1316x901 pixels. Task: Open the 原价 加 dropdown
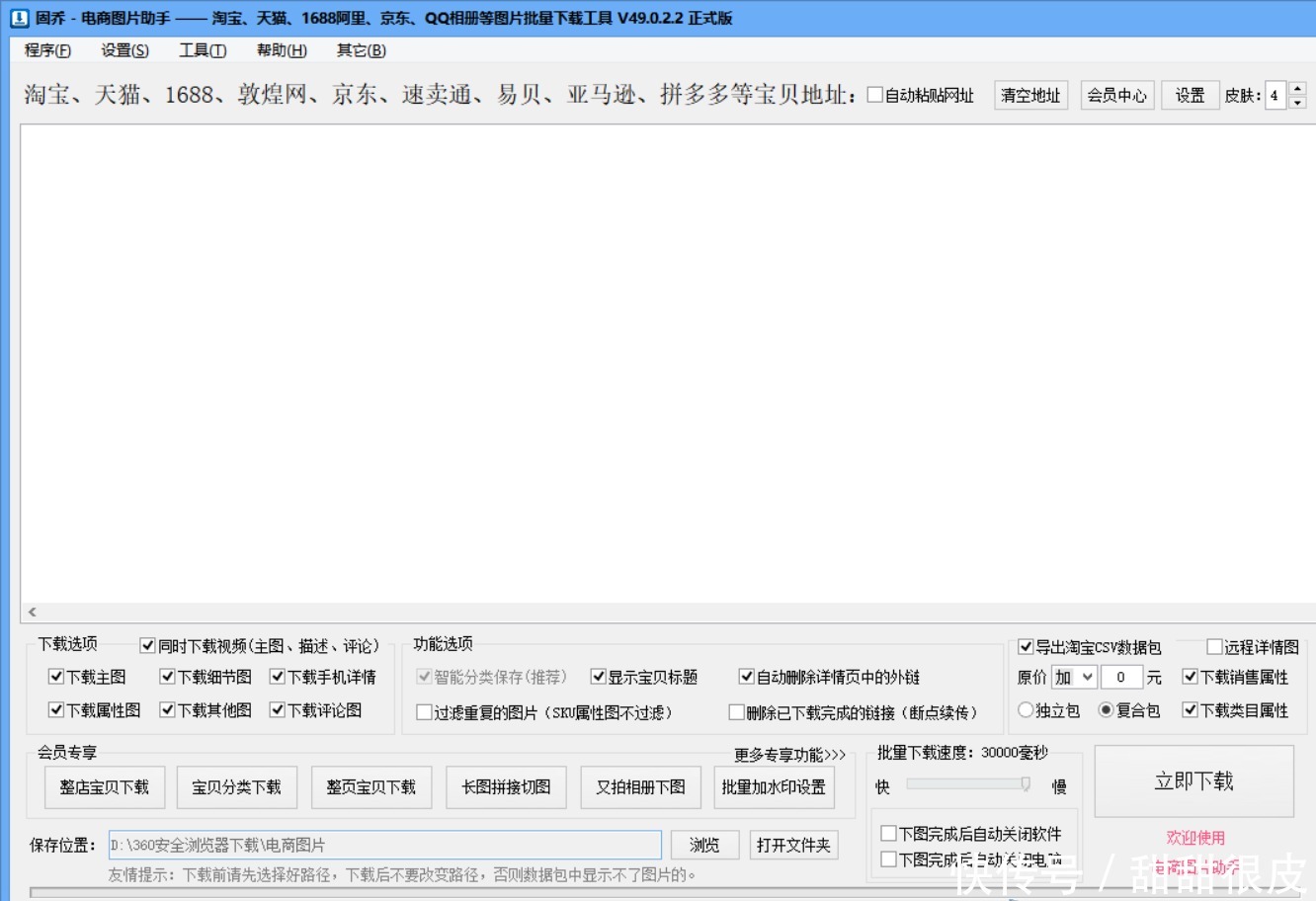(x=1074, y=677)
